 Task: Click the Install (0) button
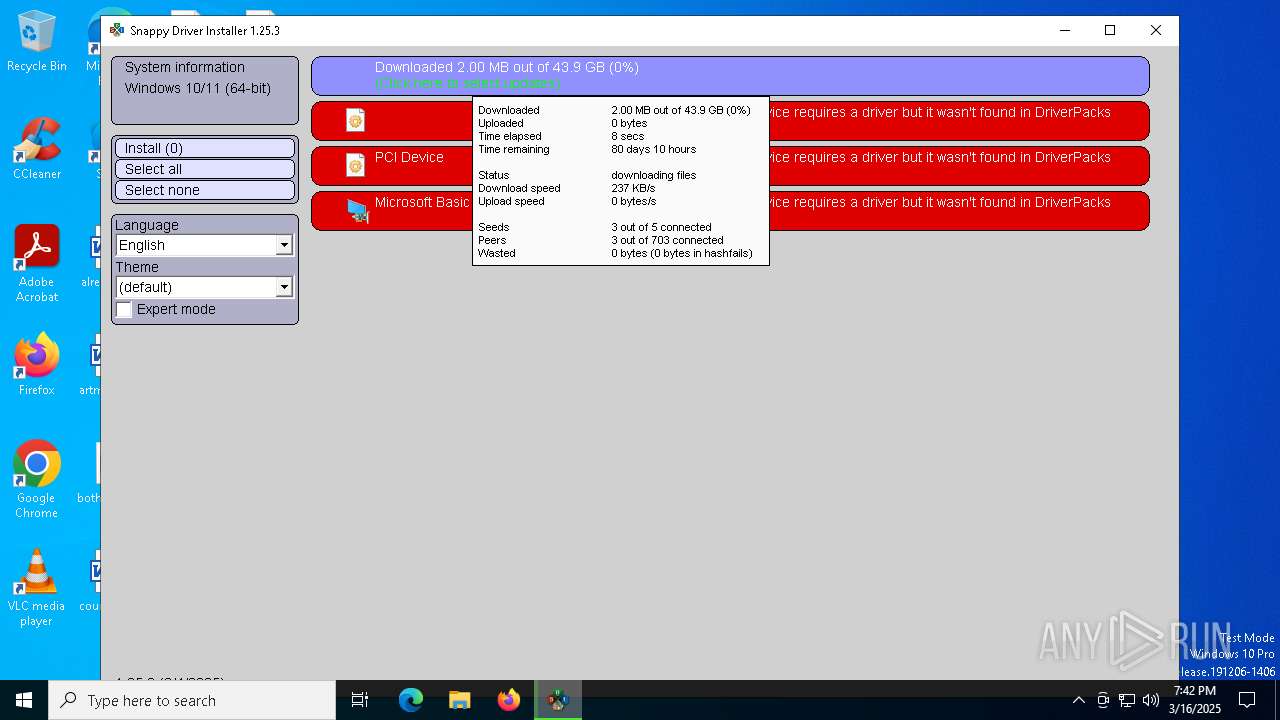tap(205, 148)
